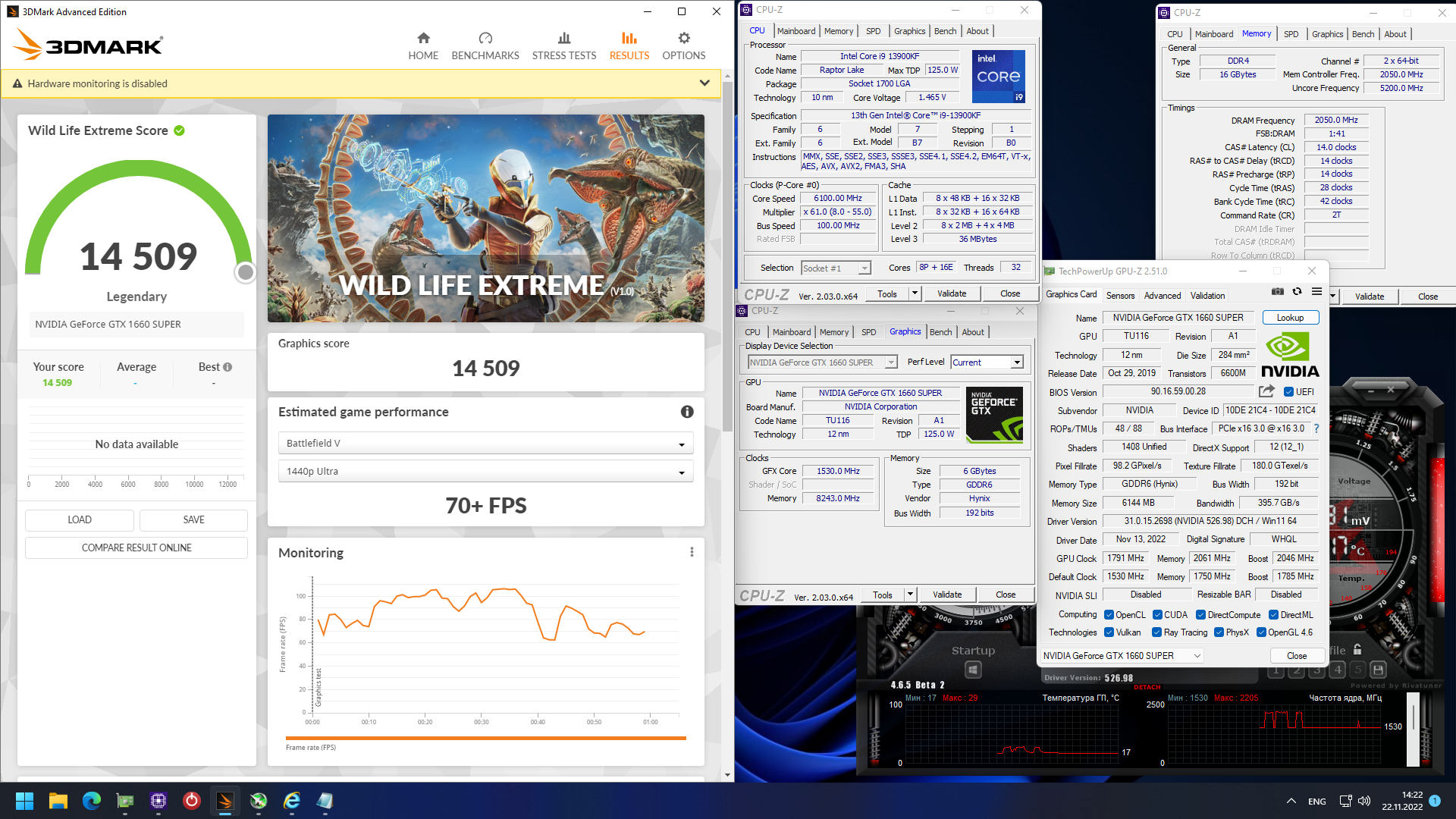Click DETACH in Afterburner monitor

[1147, 687]
